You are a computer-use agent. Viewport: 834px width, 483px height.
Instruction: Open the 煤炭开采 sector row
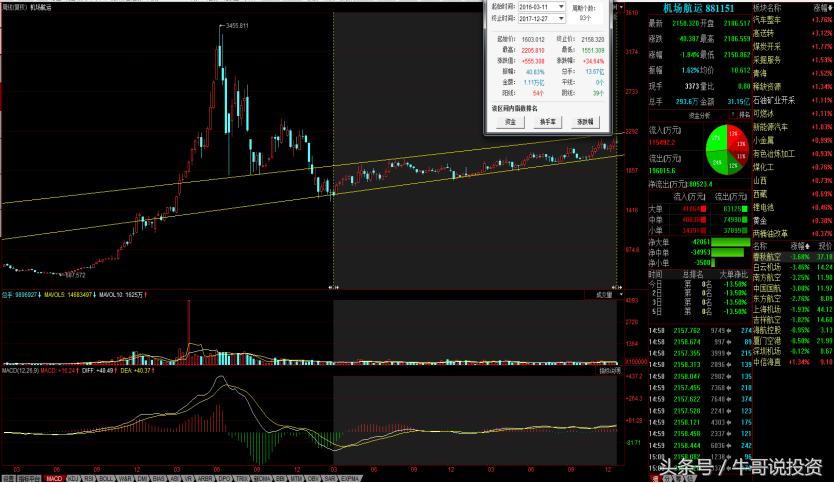point(793,46)
